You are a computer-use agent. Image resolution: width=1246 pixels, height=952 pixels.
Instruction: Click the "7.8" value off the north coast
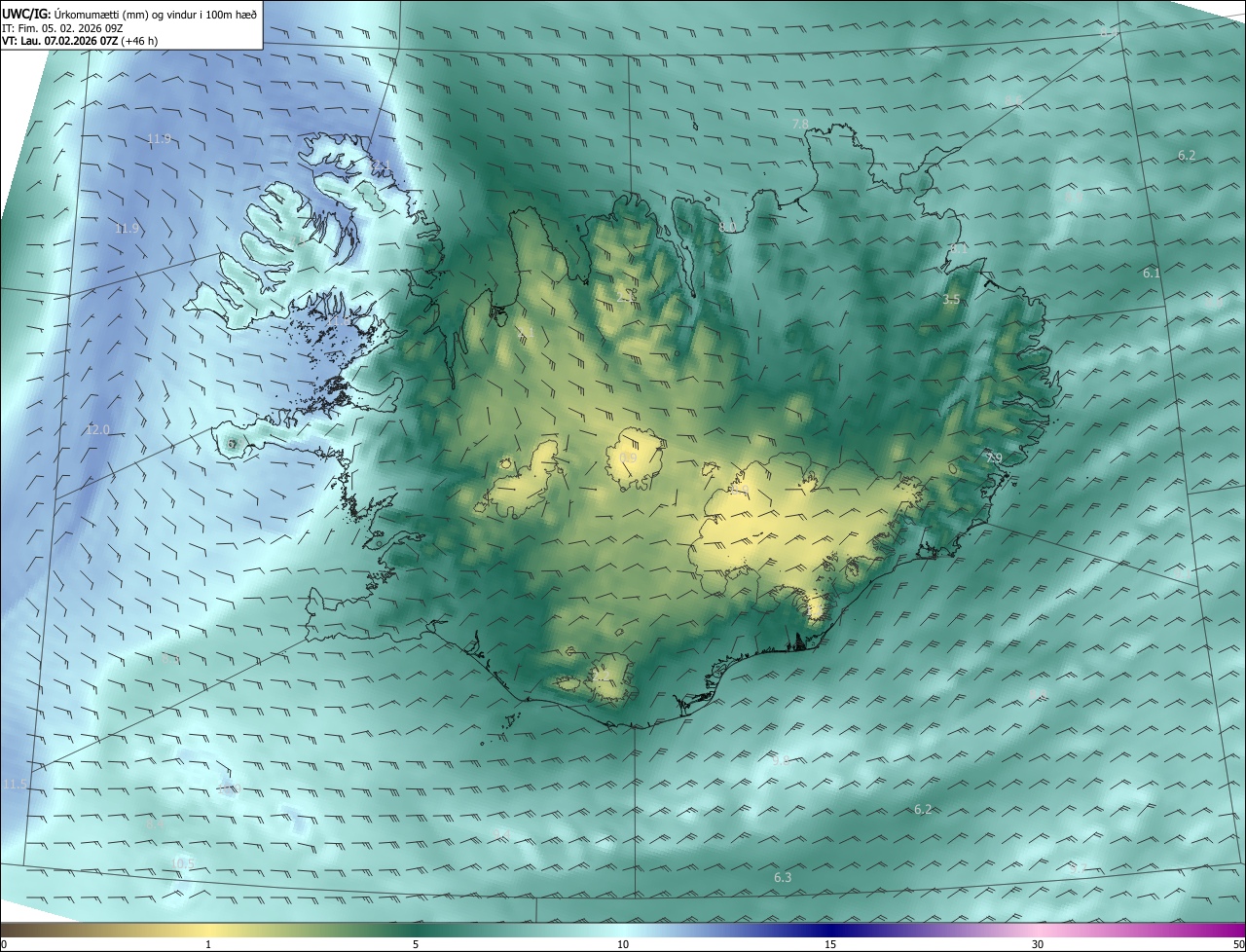click(800, 125)
